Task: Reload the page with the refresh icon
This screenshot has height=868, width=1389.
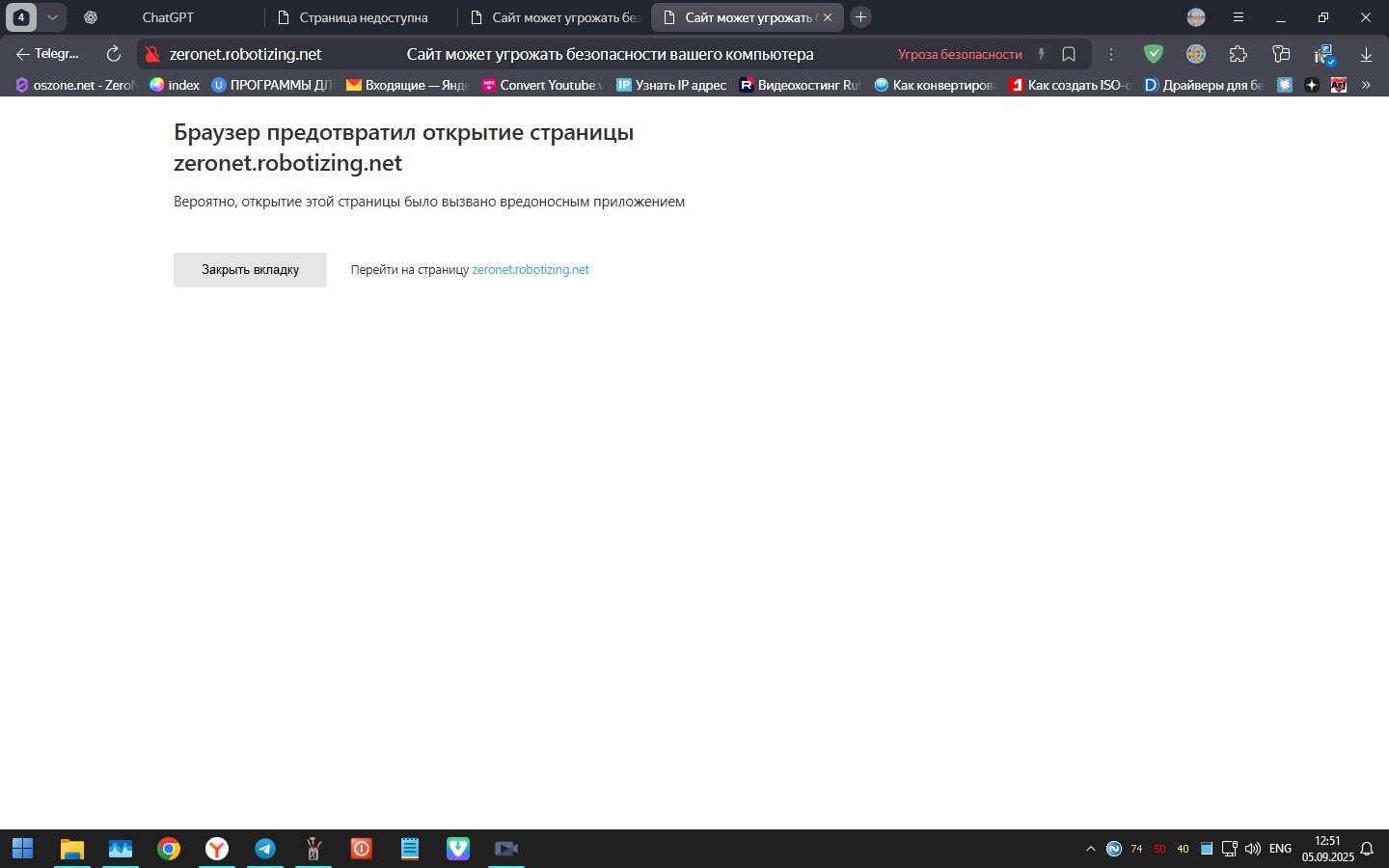Action: pyautogui.click(x=114, y=54)
